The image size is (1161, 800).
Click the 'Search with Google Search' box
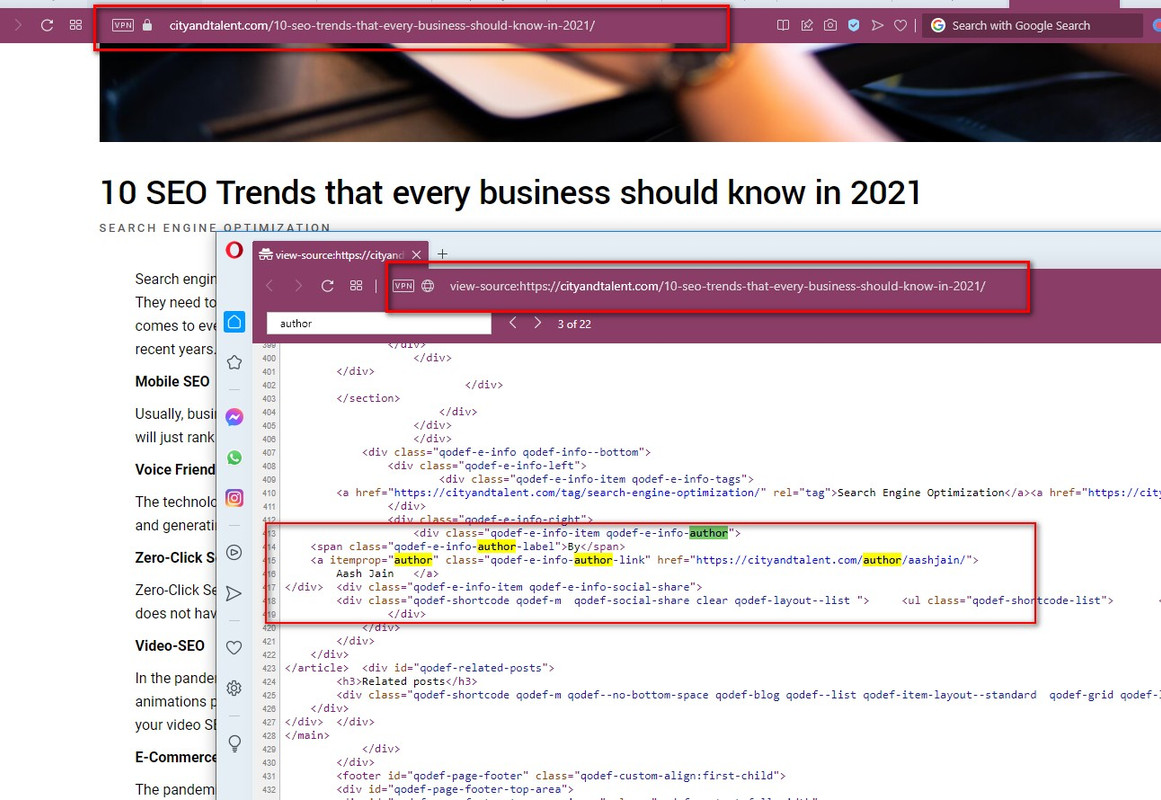point(1033,25)
